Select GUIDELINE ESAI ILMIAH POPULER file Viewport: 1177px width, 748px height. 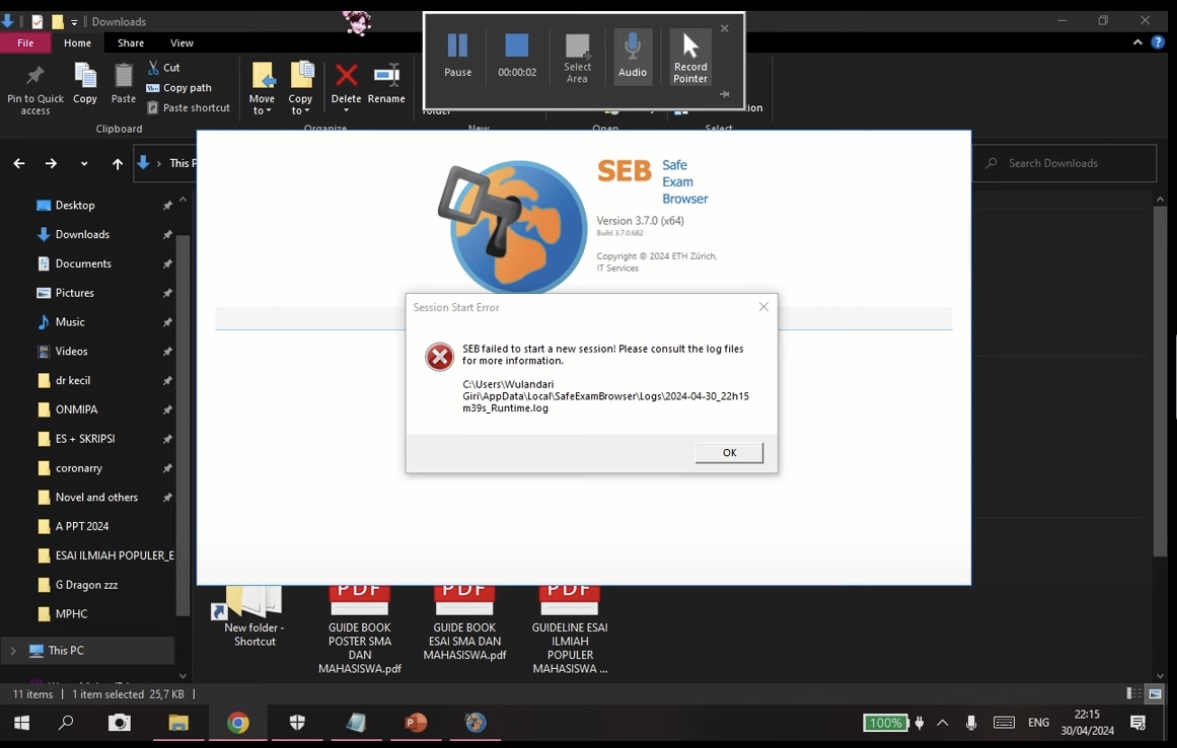click(570, 631)
